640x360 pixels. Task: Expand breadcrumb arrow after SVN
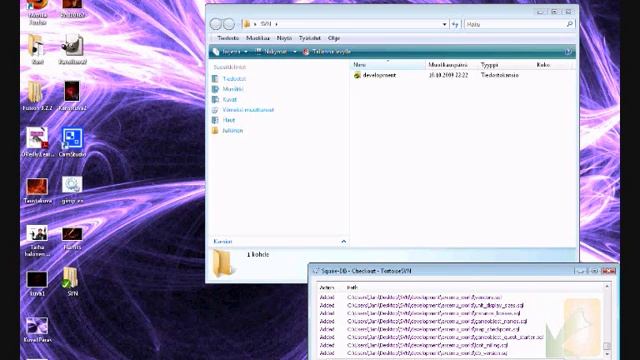pyautogui.click(x=276, y=24)
